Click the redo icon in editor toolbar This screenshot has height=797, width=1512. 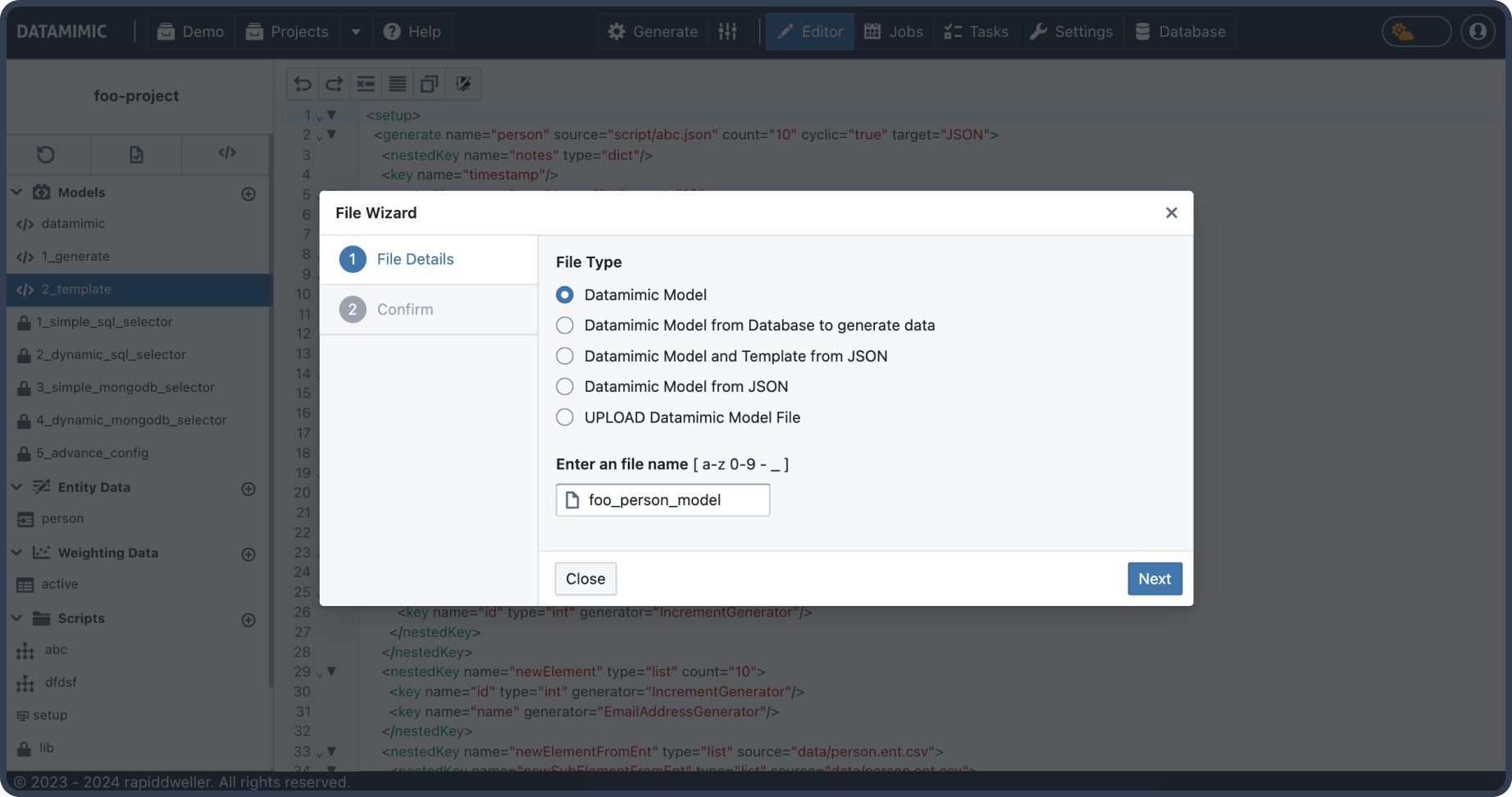click(x=334, y=84)
